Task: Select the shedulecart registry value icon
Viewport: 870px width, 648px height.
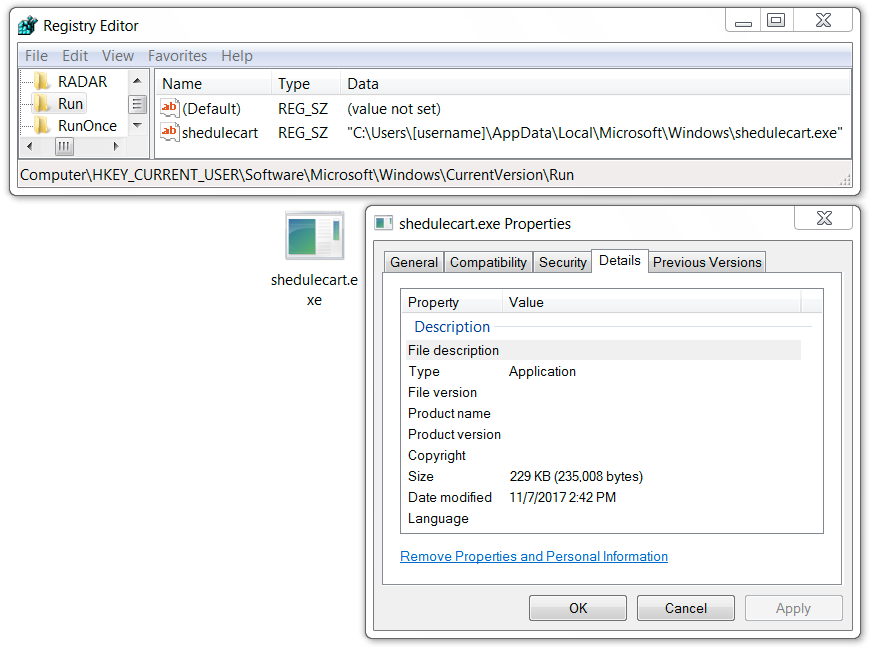Action: (x=170, y=133)
